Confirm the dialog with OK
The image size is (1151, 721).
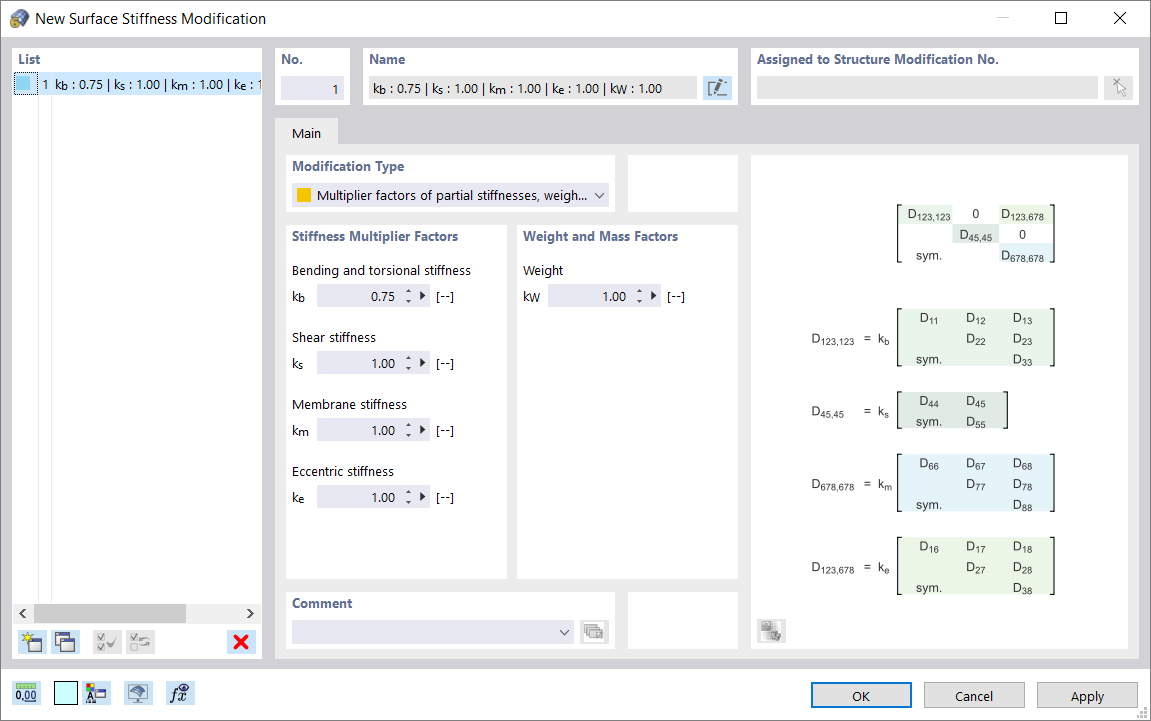pos(860,695)
